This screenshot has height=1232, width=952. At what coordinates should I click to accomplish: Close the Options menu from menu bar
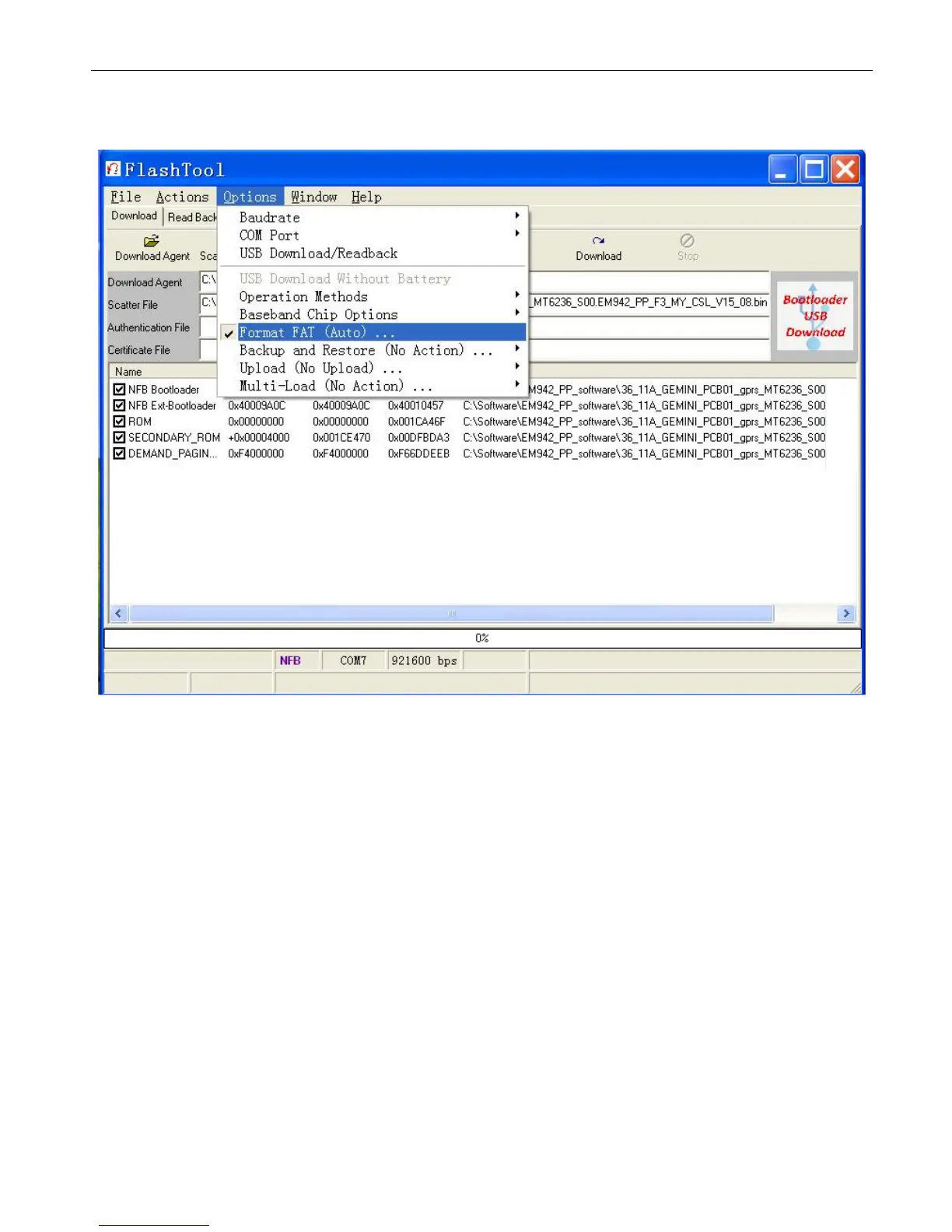pos(250,197)
